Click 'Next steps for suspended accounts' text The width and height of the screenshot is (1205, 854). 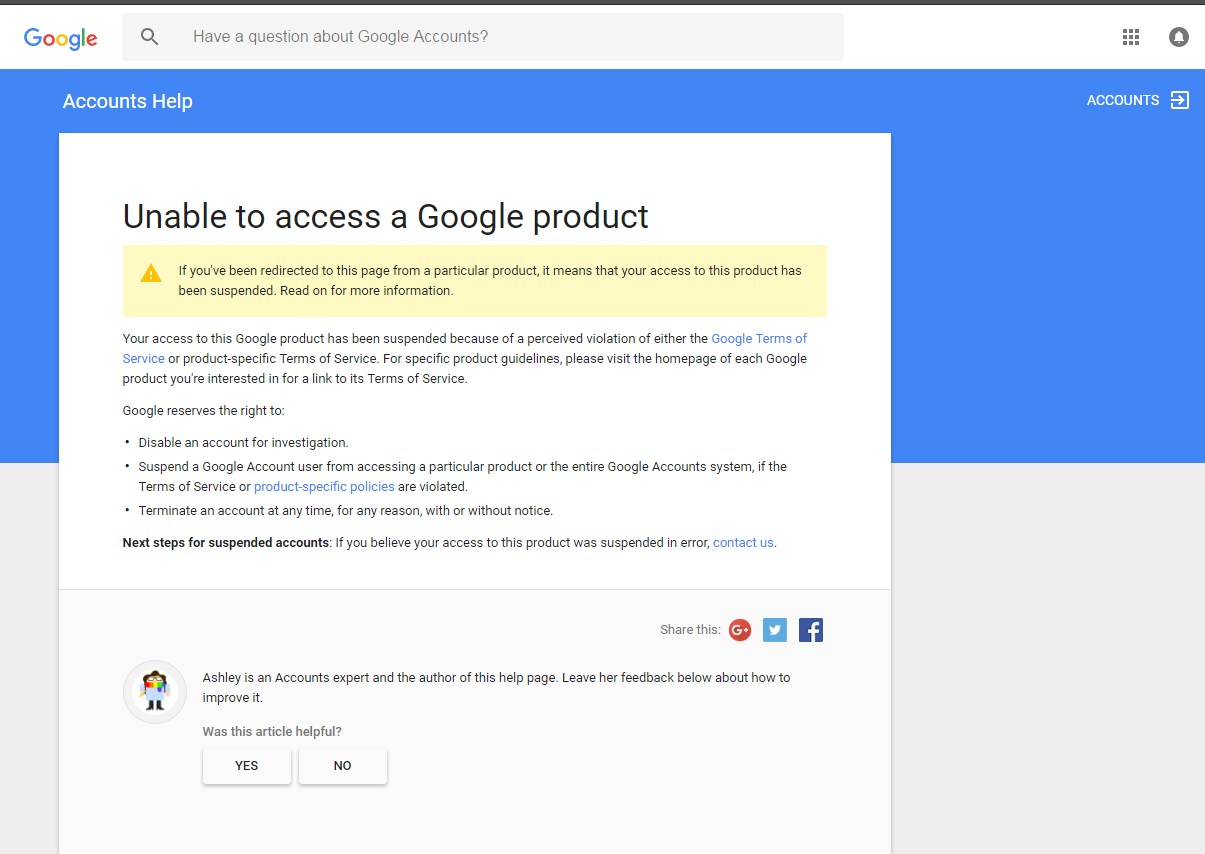[226, 542]
